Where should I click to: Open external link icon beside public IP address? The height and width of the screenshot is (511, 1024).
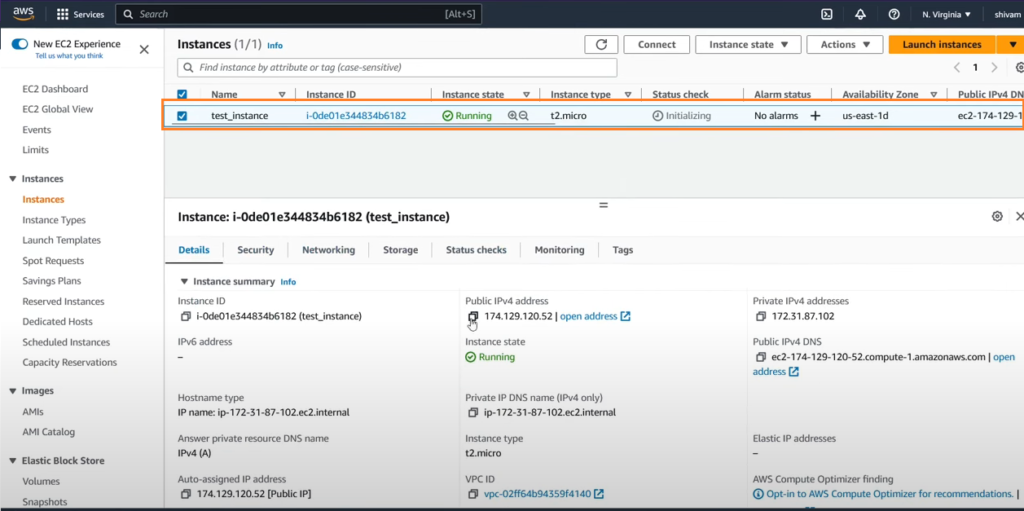(625, 316)
